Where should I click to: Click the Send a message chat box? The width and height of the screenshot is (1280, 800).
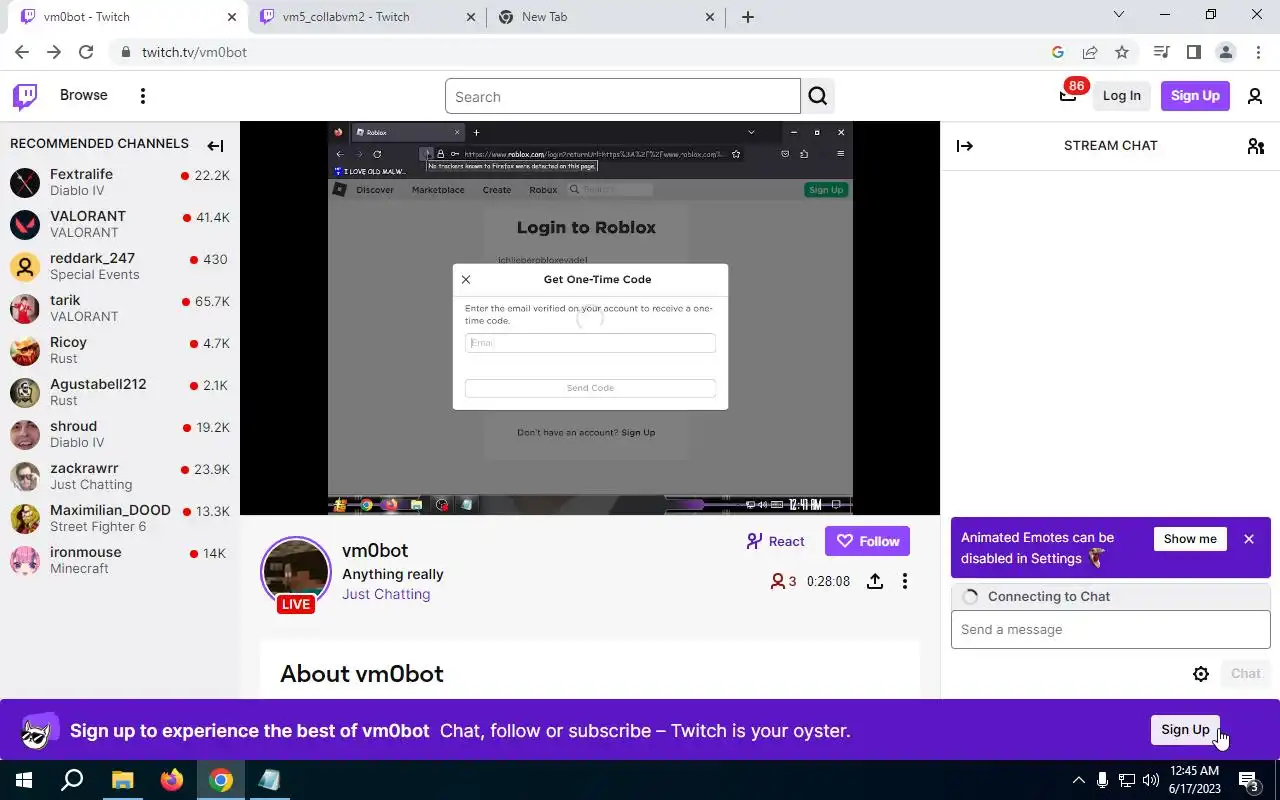pyautogui.click(x=1110, y=630)
